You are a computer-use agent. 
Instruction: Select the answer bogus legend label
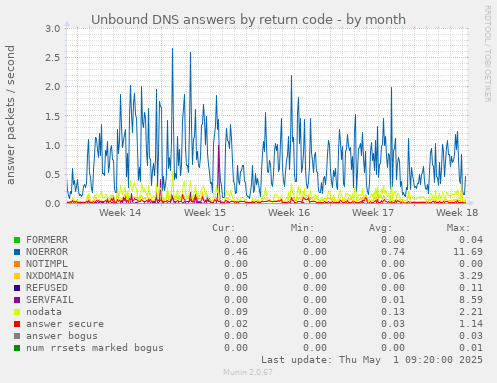click(62, 336)
